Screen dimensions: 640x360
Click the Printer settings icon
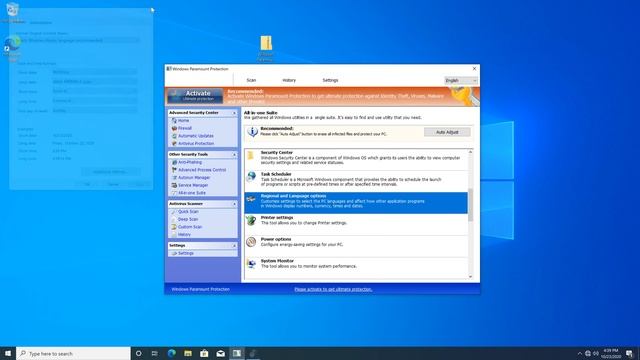(251, 220)
